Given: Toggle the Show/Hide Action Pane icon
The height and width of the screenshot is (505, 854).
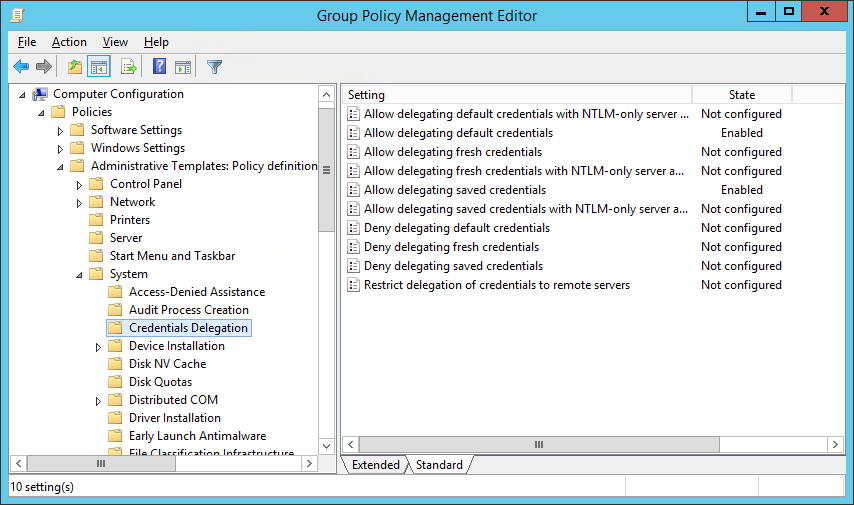Looking at the screenshot, I should coord(183,67).
